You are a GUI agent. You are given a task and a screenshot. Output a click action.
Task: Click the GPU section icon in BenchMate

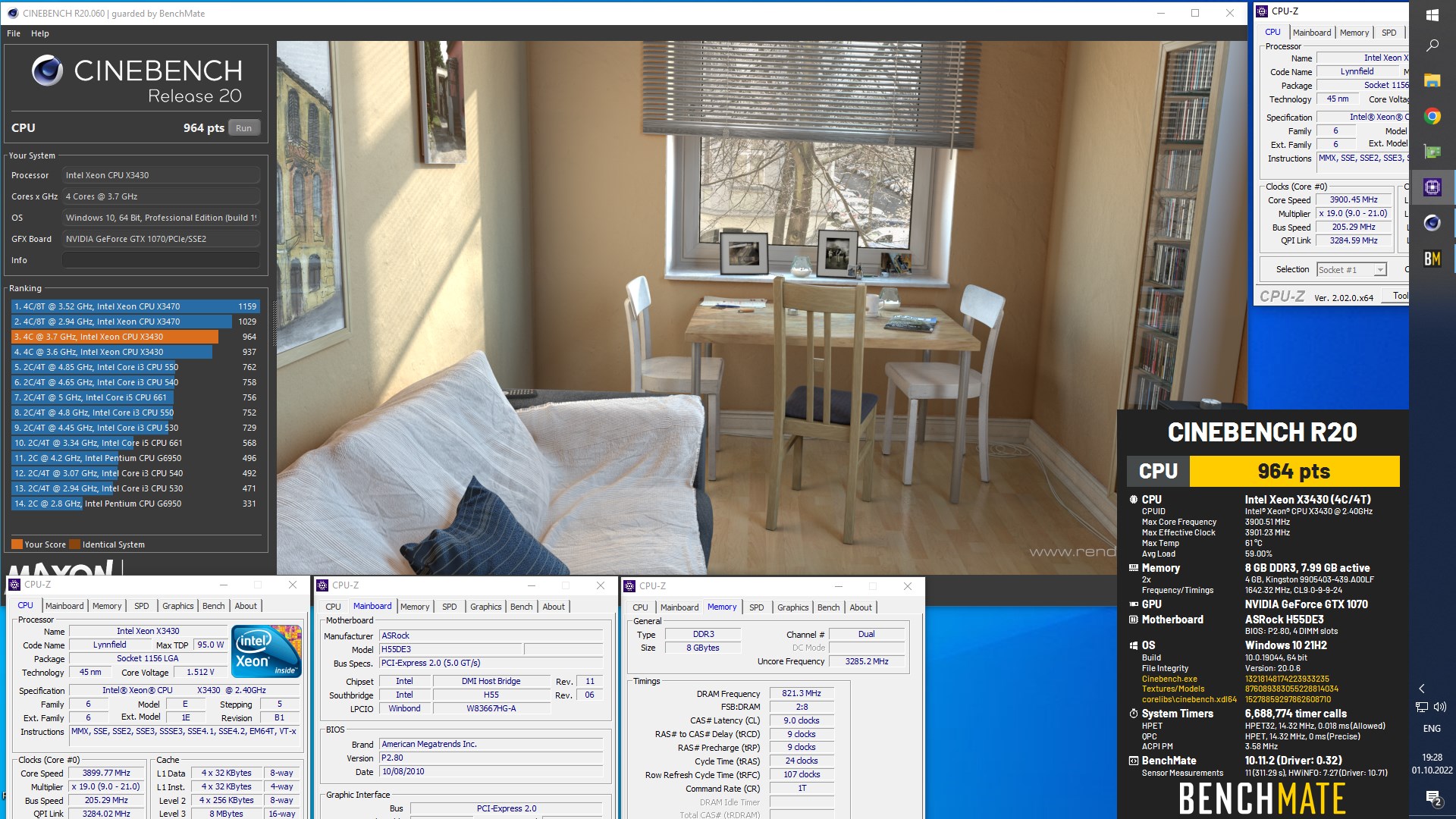pyautogui.click(x=1134, y=604)
